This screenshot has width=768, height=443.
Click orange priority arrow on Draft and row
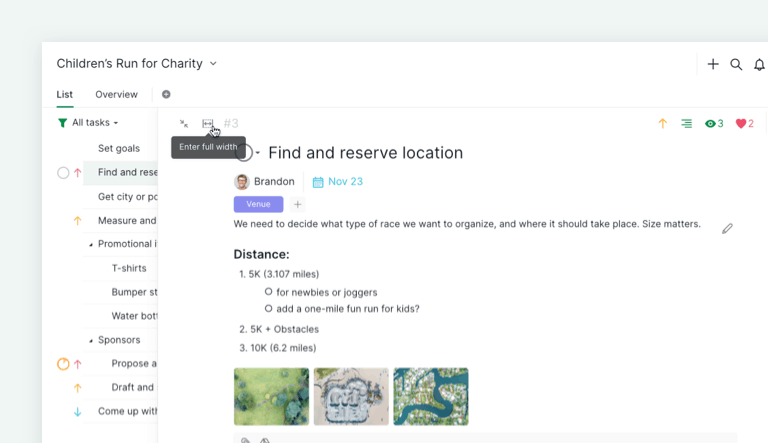(77, 388)
